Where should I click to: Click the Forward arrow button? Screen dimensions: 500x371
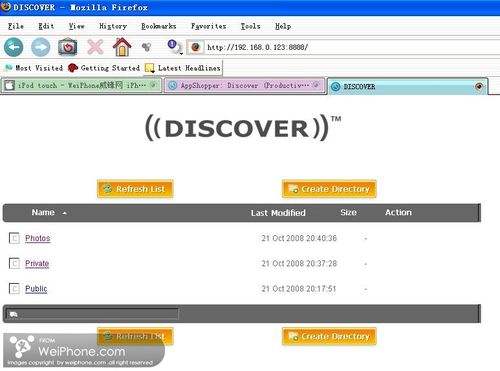click(41, 47)
